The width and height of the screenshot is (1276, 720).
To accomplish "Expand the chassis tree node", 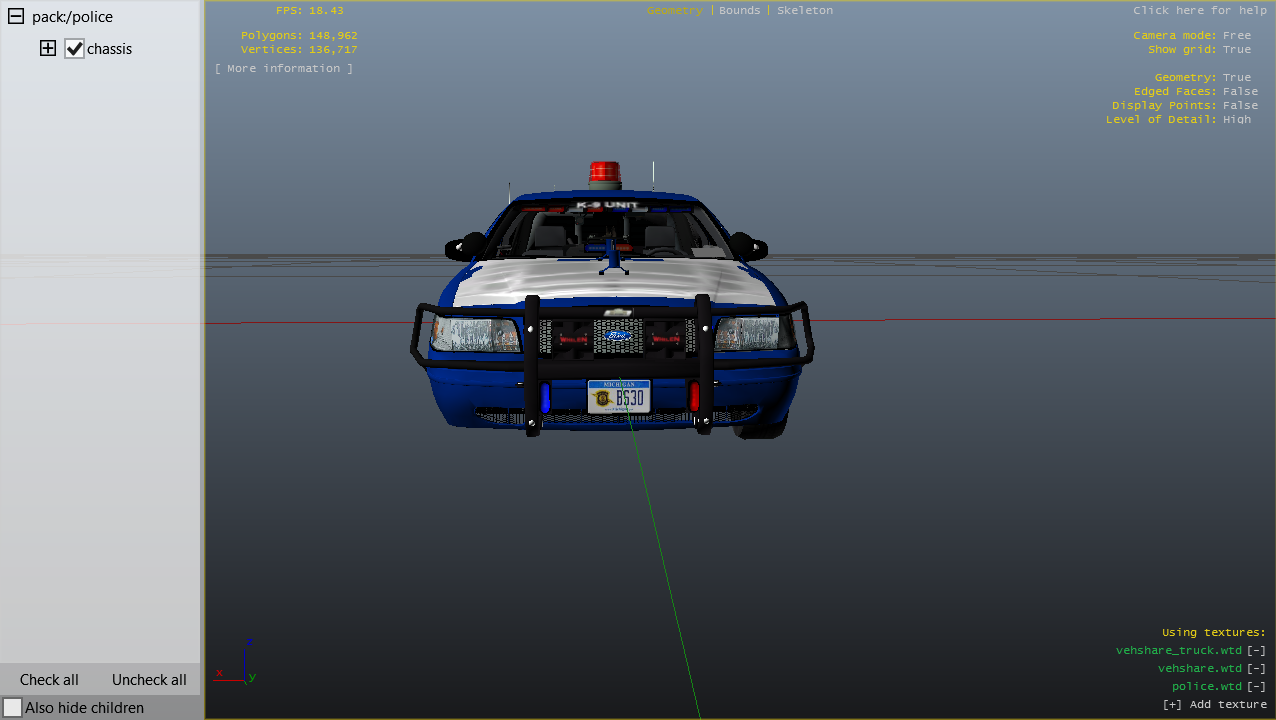I will pyautogui.click(x=48, y=48).
